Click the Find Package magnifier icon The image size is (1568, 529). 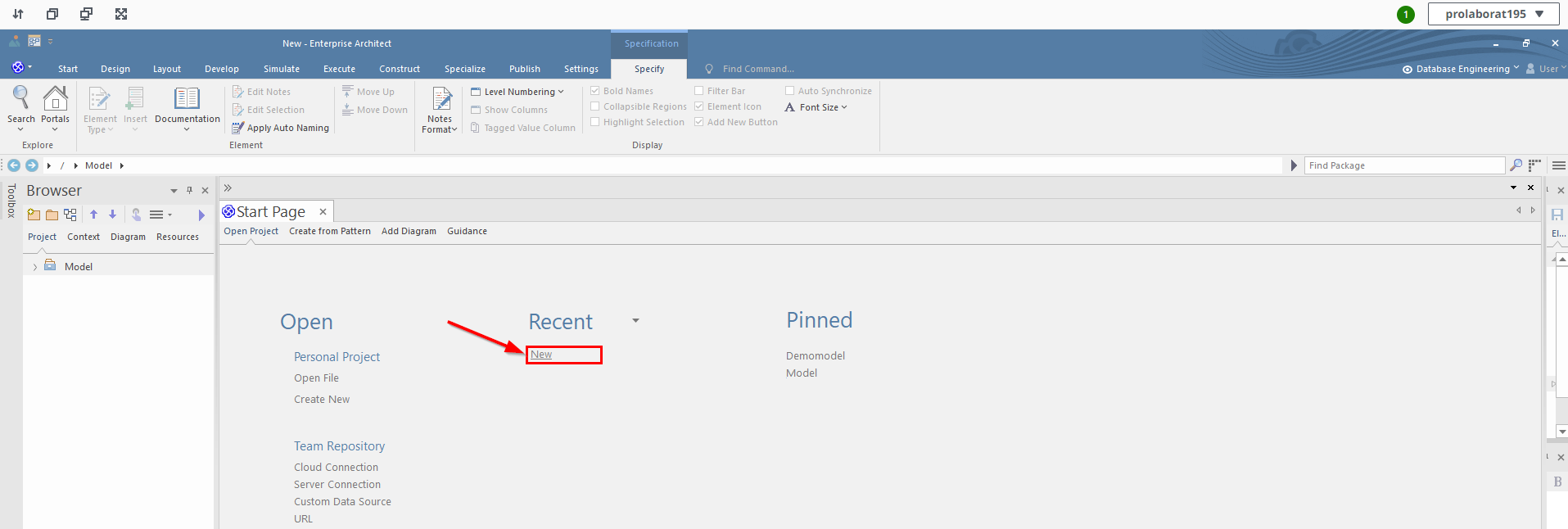[1516, 165]
